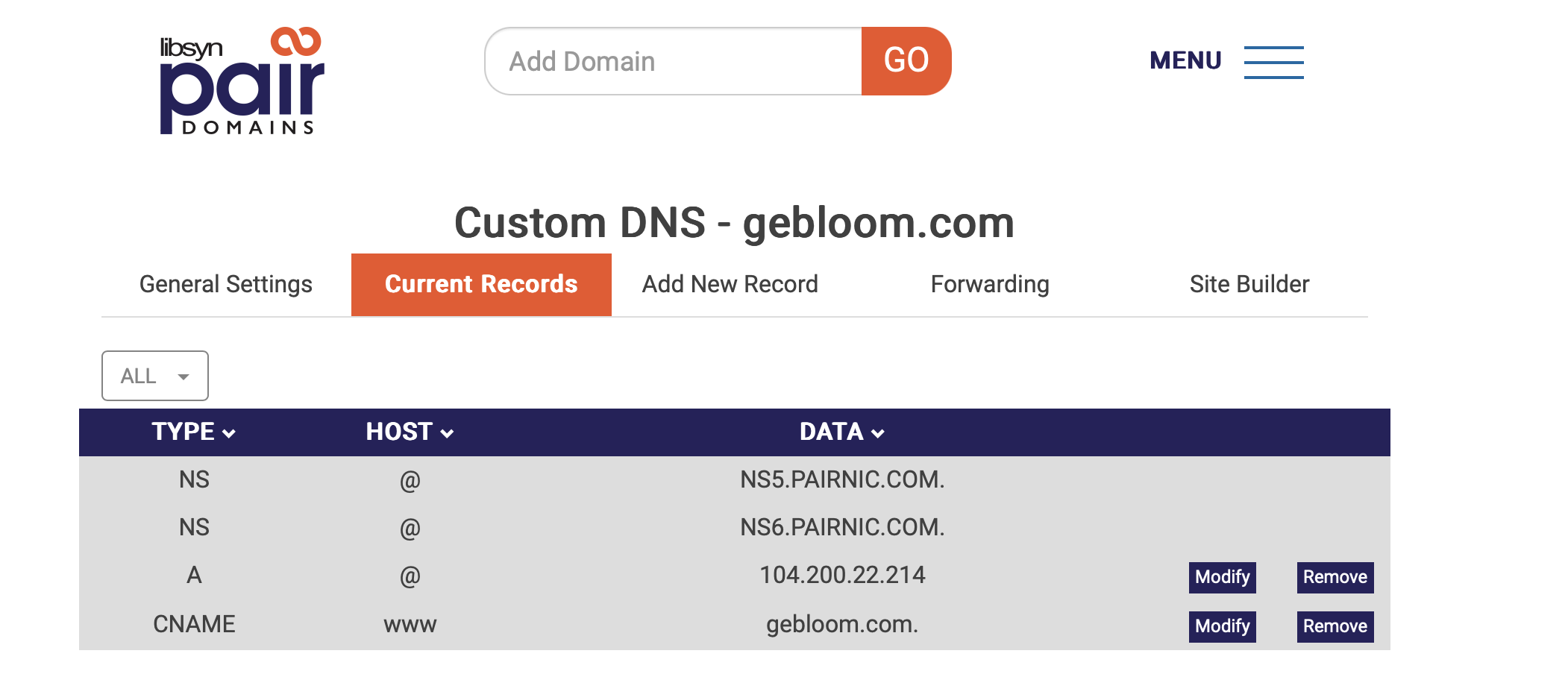Switch to General Settings tab
Image resolution: width=1568 pixels, height=674 pixels.
point(226,284)
